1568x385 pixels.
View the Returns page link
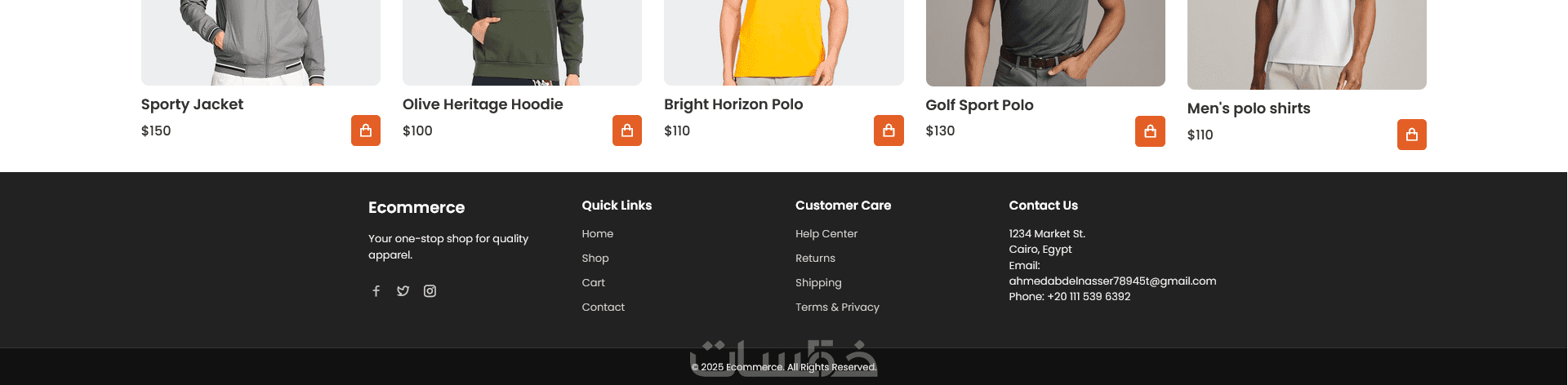point(815,259)
